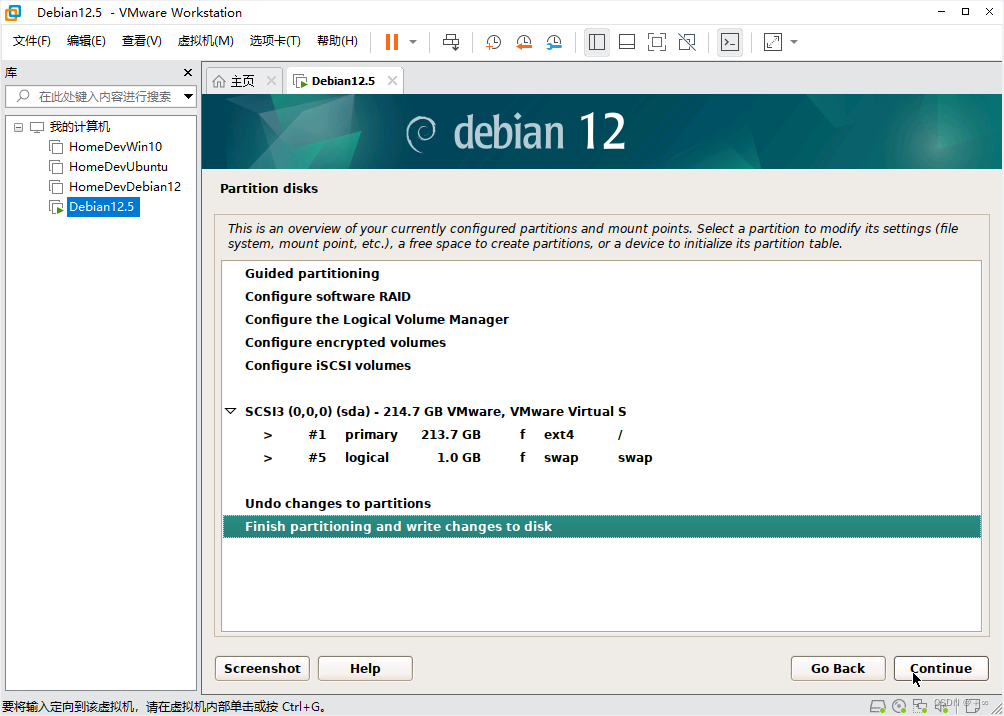Click the Go Back button

[838, 668]
